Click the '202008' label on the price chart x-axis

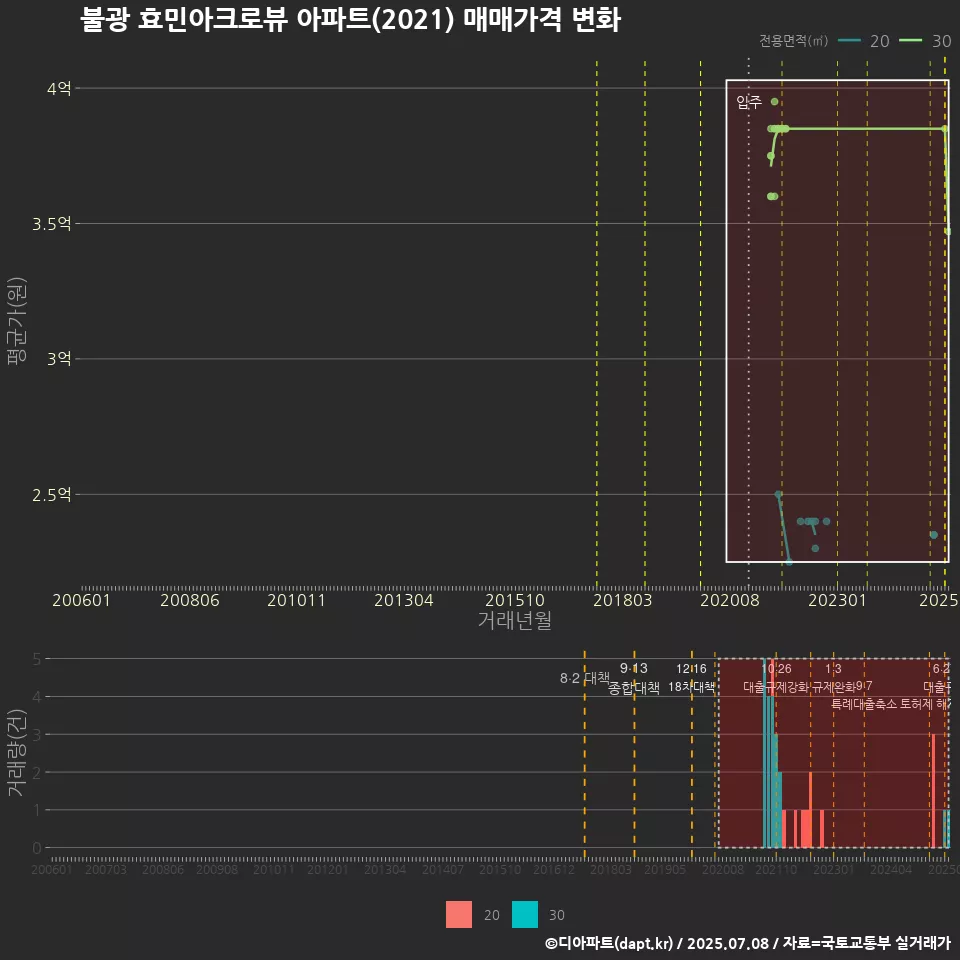730,600
